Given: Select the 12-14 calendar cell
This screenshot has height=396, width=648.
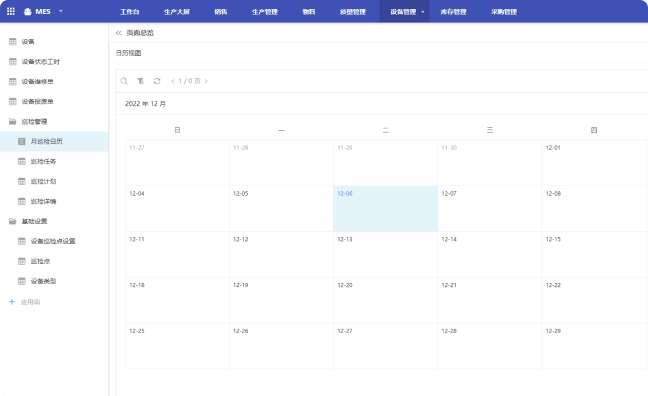Looking at the screenshot, I should tap(490, 254).
